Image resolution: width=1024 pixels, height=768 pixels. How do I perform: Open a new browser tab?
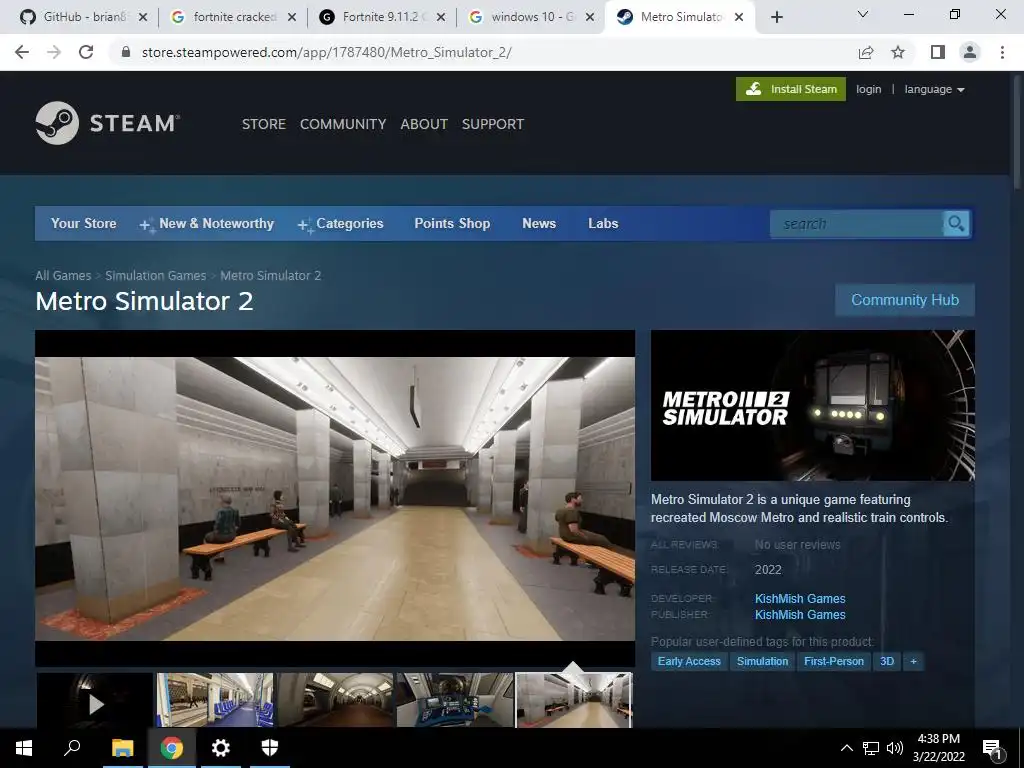tap(776, 17)
